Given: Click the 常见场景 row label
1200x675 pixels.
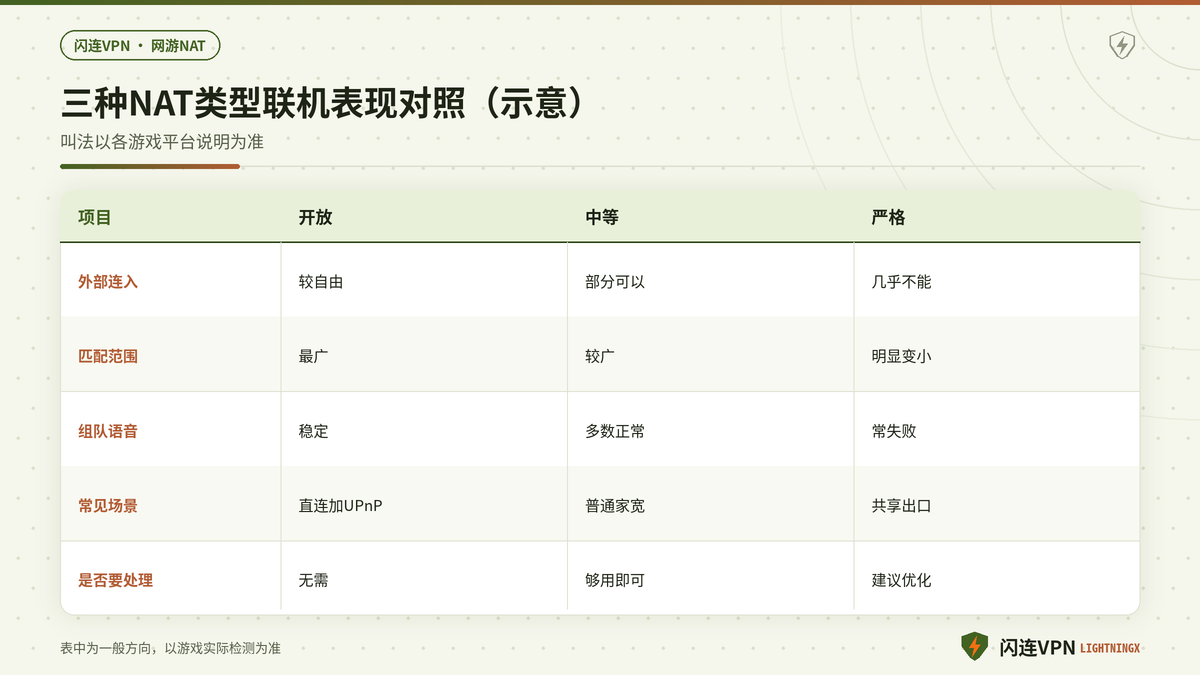Looking at the screenshot, I should (108, 506).
